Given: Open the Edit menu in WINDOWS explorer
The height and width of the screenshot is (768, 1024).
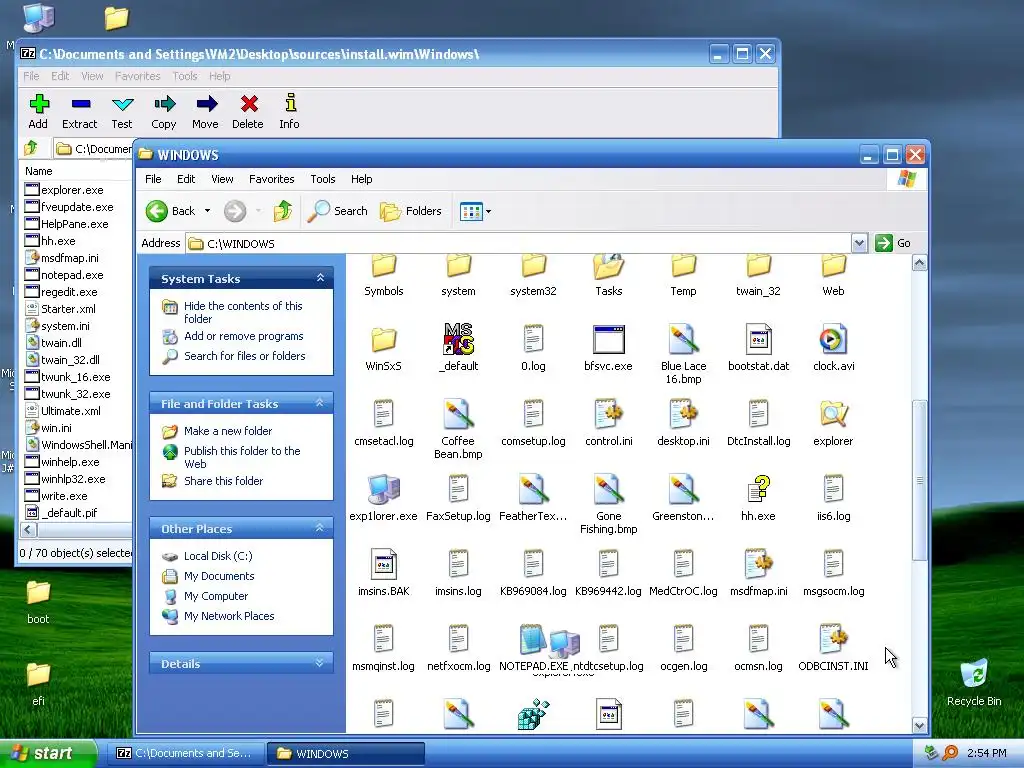Looking at the screenshot, I should (186, 179).
